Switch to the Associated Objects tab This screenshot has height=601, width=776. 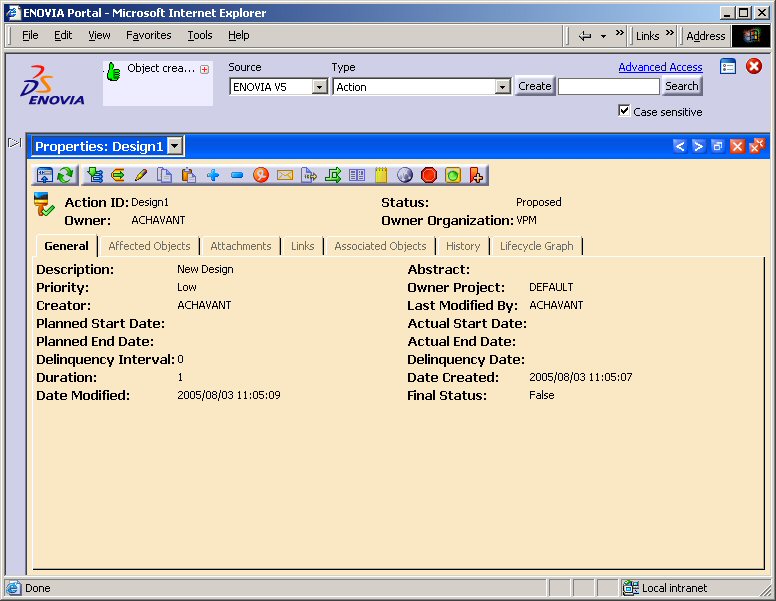380,246
